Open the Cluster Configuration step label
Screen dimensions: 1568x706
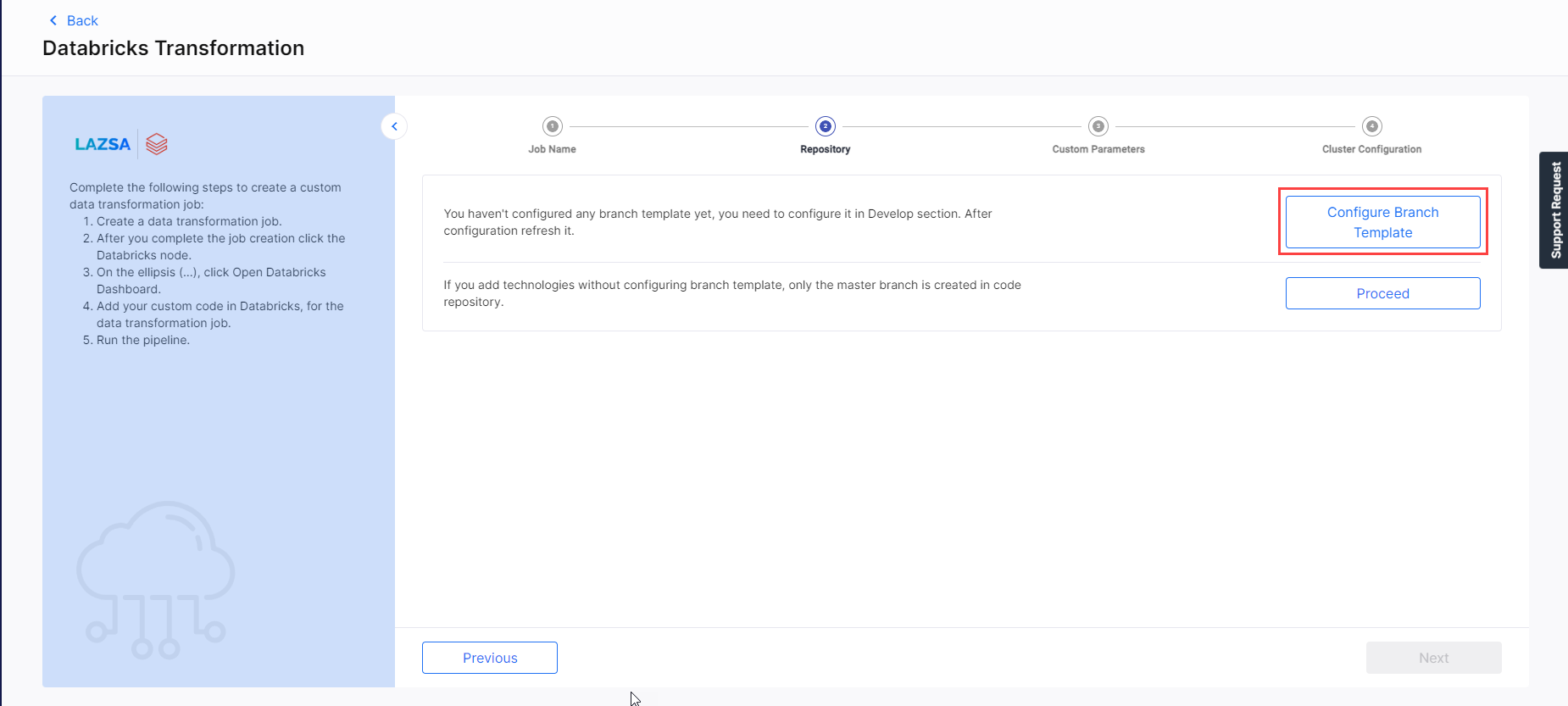point(1372,149)
